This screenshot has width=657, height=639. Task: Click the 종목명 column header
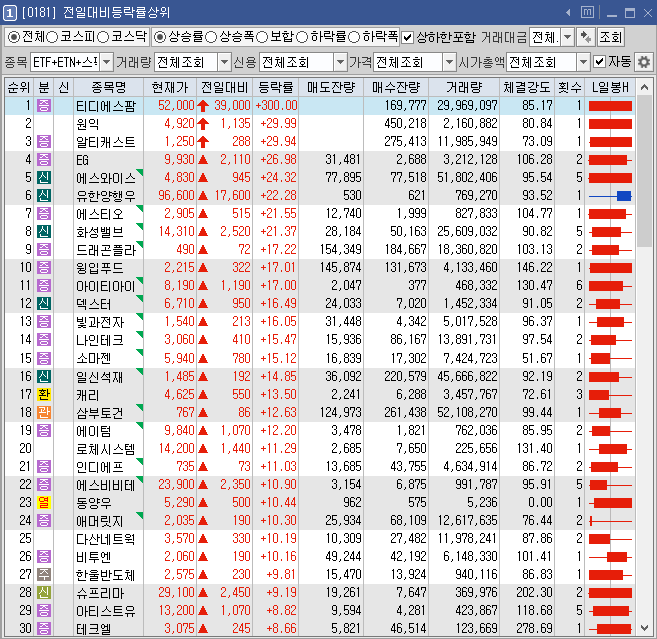[109, 87]
